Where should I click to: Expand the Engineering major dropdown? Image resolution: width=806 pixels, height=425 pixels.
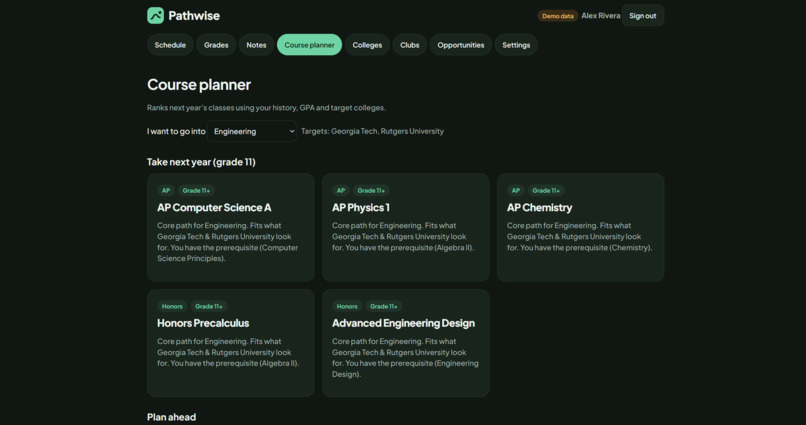coord(252,131)
